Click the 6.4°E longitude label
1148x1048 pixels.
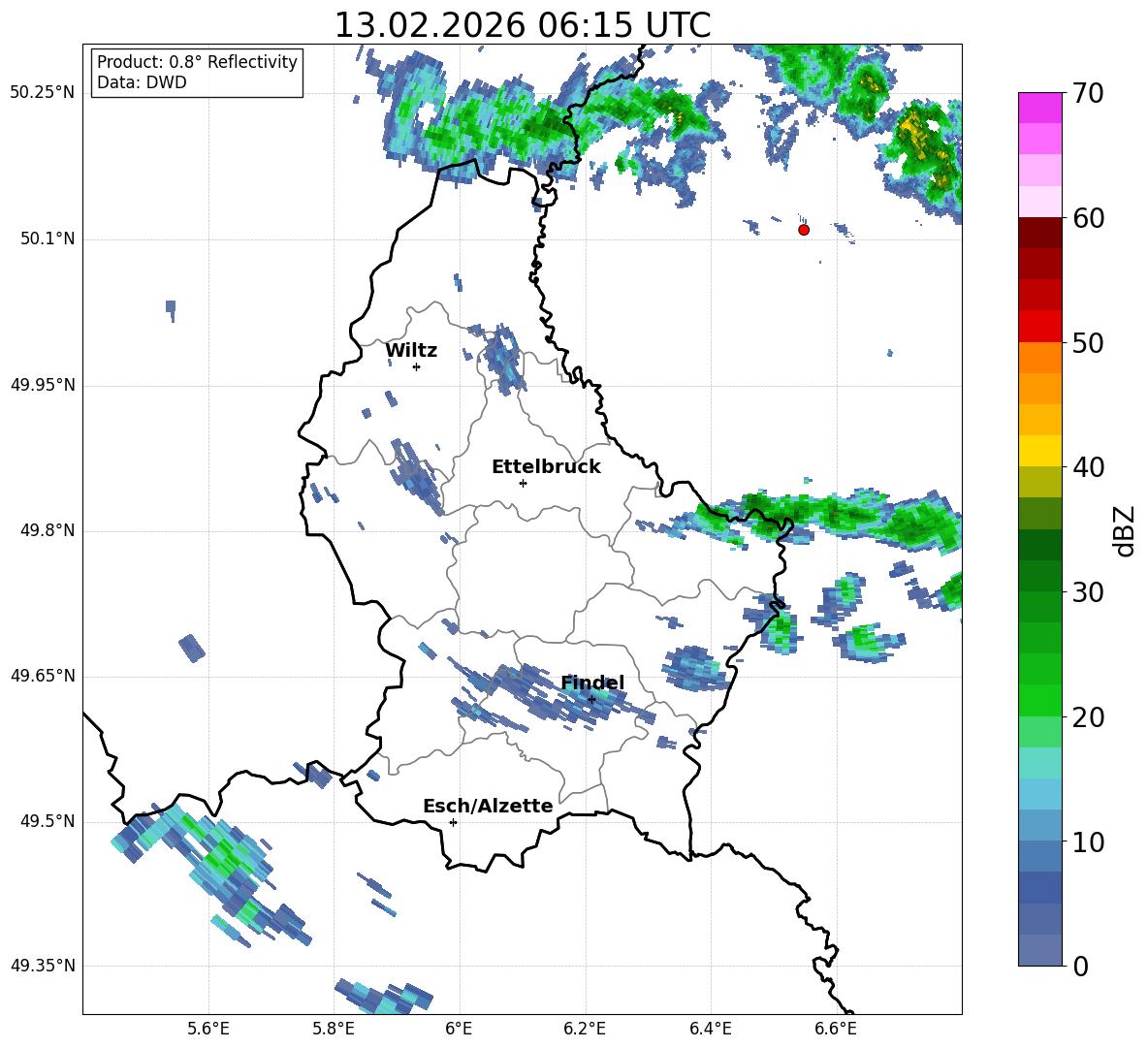[x=710, y=1029]
